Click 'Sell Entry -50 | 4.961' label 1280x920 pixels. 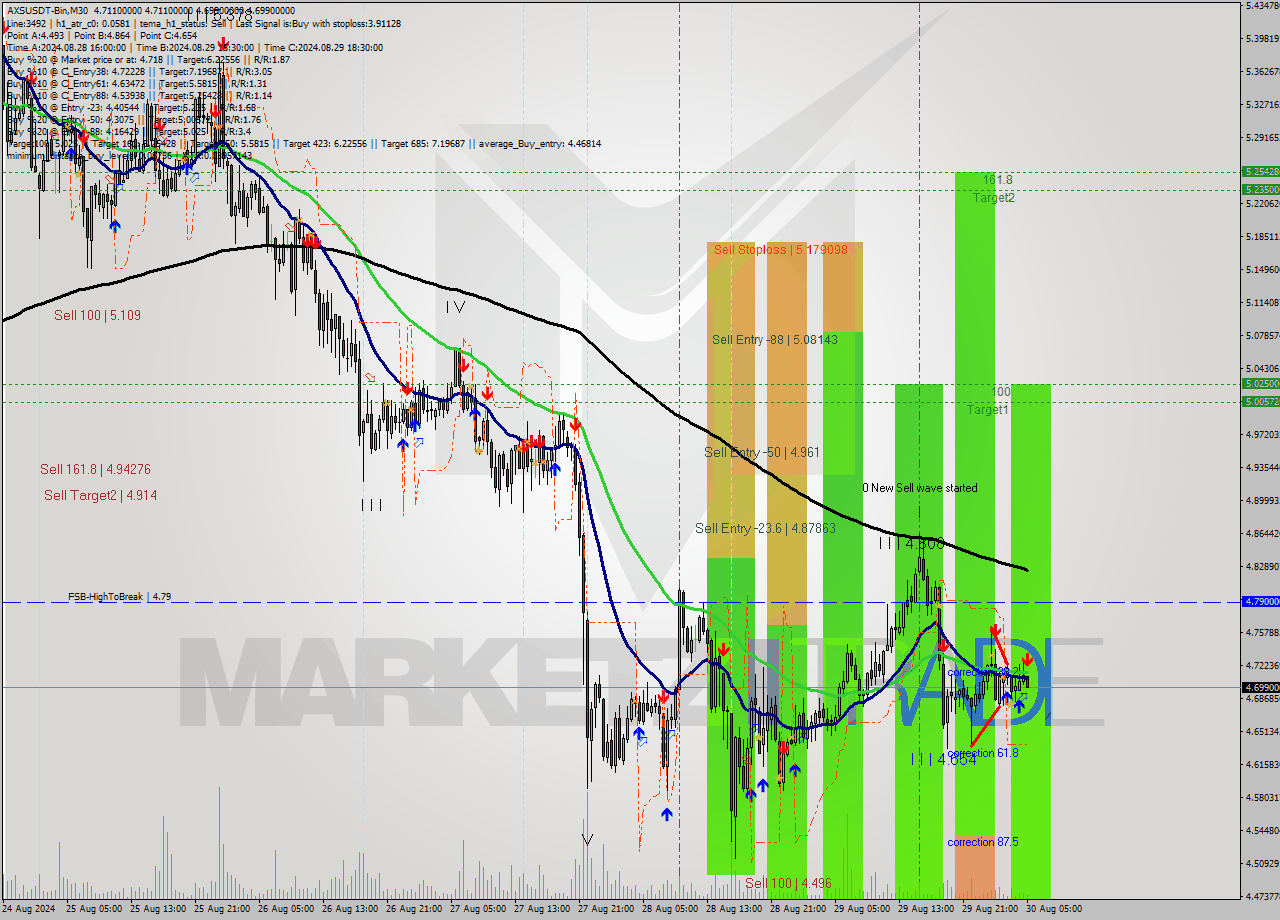tap(762, 452)
